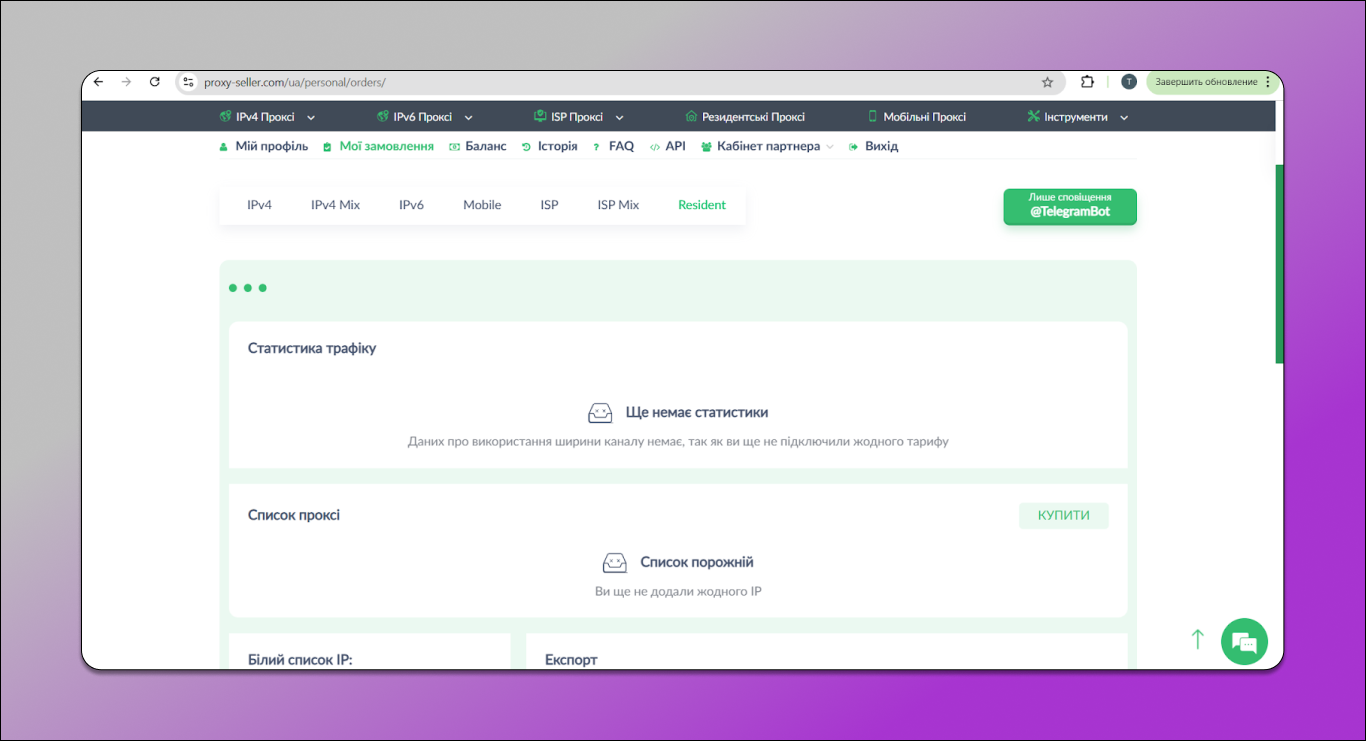Click the Мобільні Проксі phone icon
The height and width of the screenshot is (741, 1366).
tap(872, 116)
